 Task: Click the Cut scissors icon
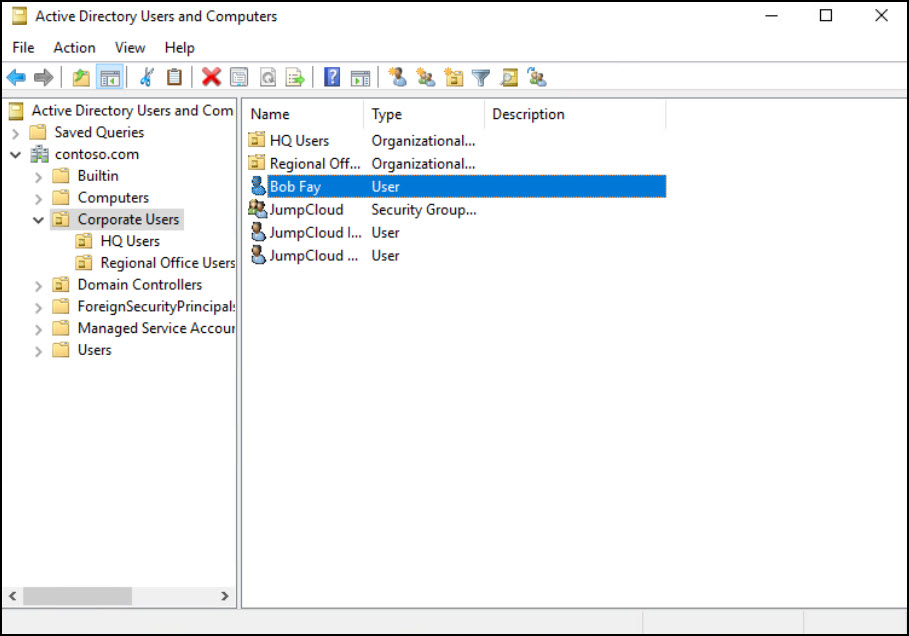(x=147, y=77)
